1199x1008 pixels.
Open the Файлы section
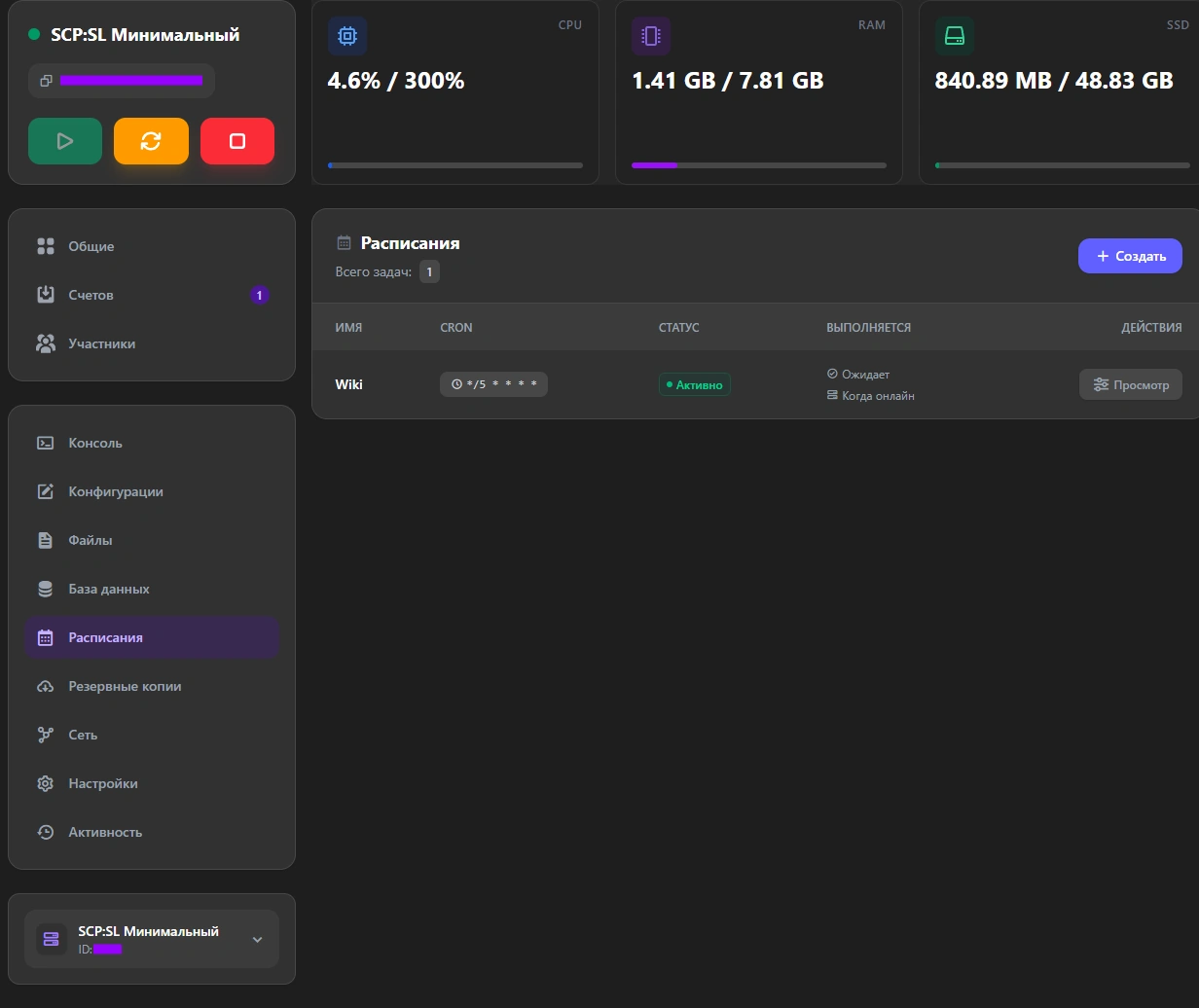152,540
